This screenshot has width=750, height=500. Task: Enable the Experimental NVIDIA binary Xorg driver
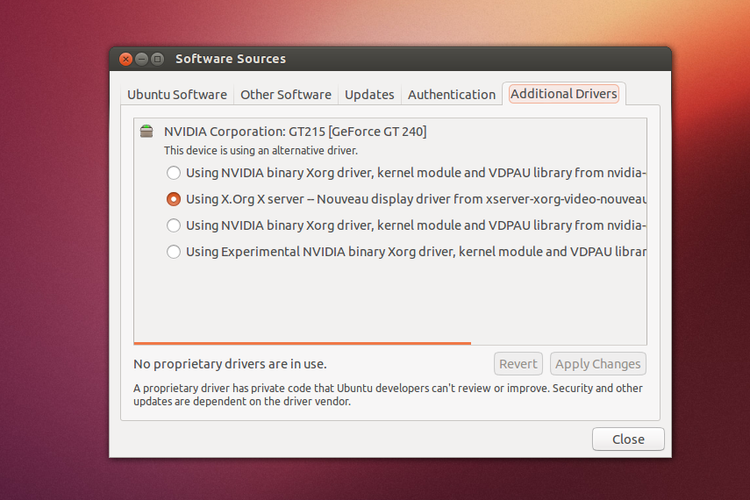[x=174, y=252]
